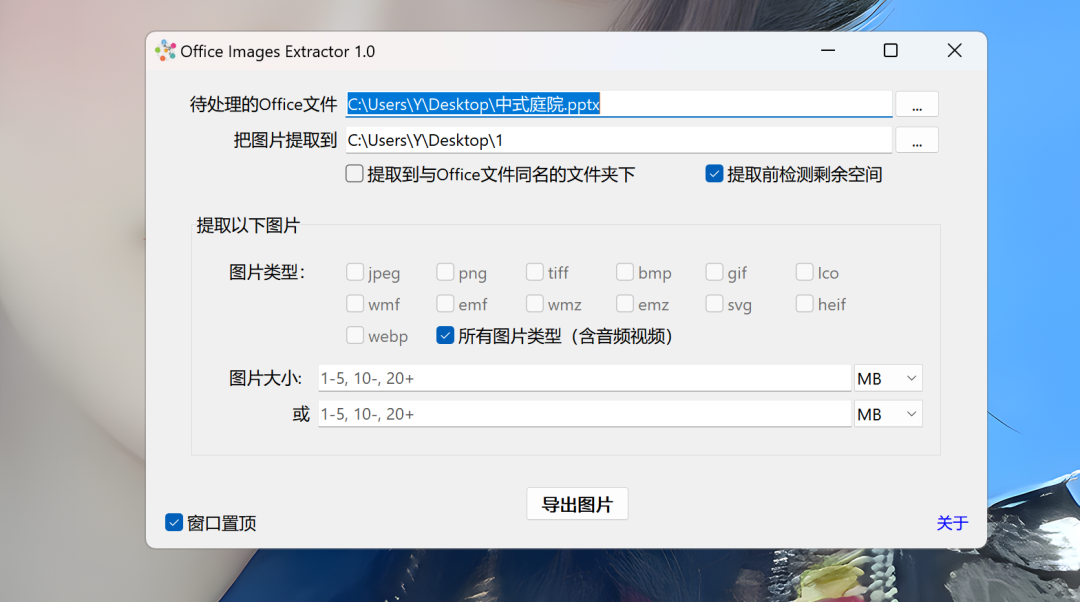Browse for the image output folder
Image resolution: width=1080 pixels, height=602 pixels.
(917, 141)
